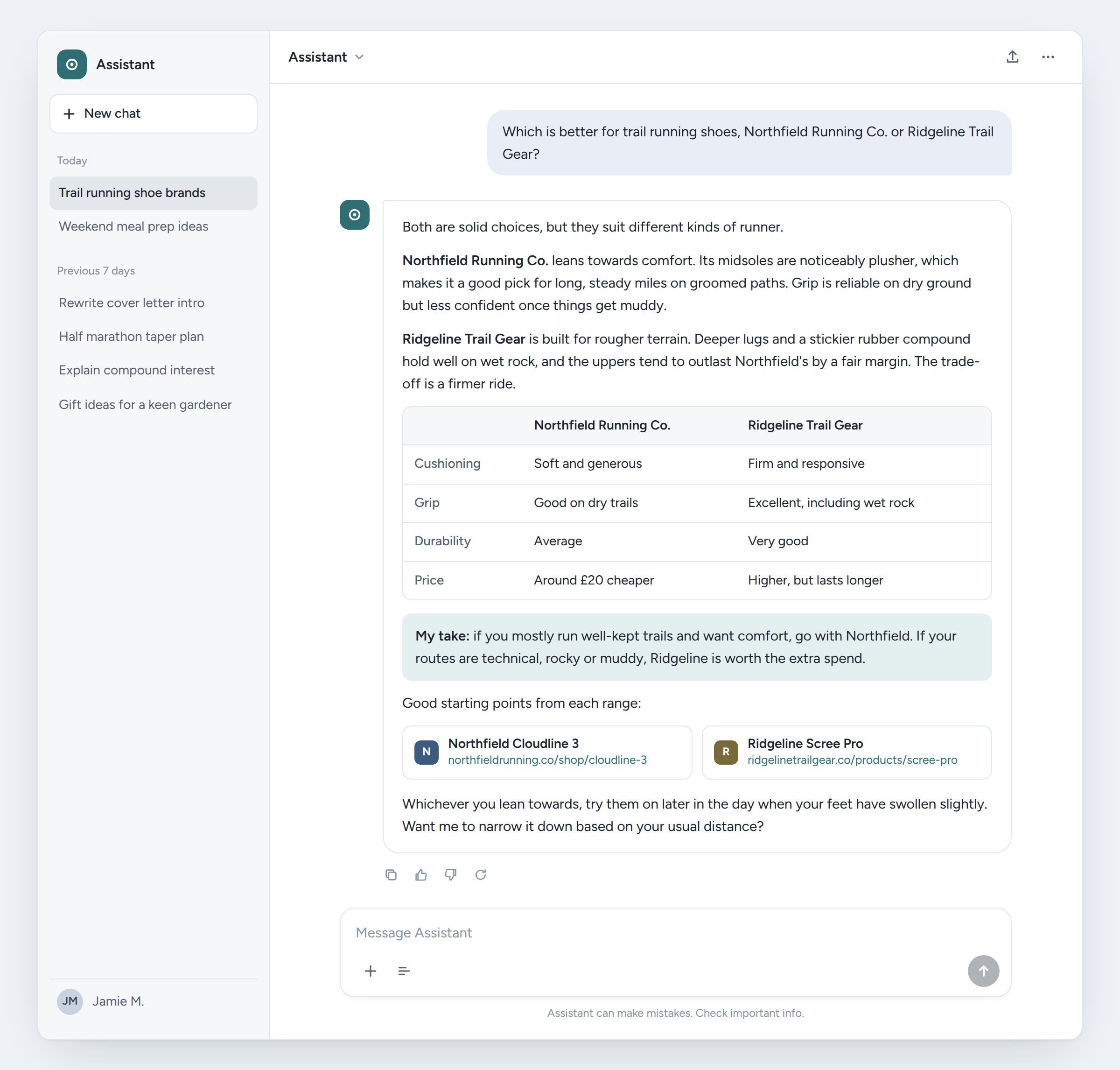Click the Ridgeline R product icon
Screen dimensions: 1120x1070
726,752
